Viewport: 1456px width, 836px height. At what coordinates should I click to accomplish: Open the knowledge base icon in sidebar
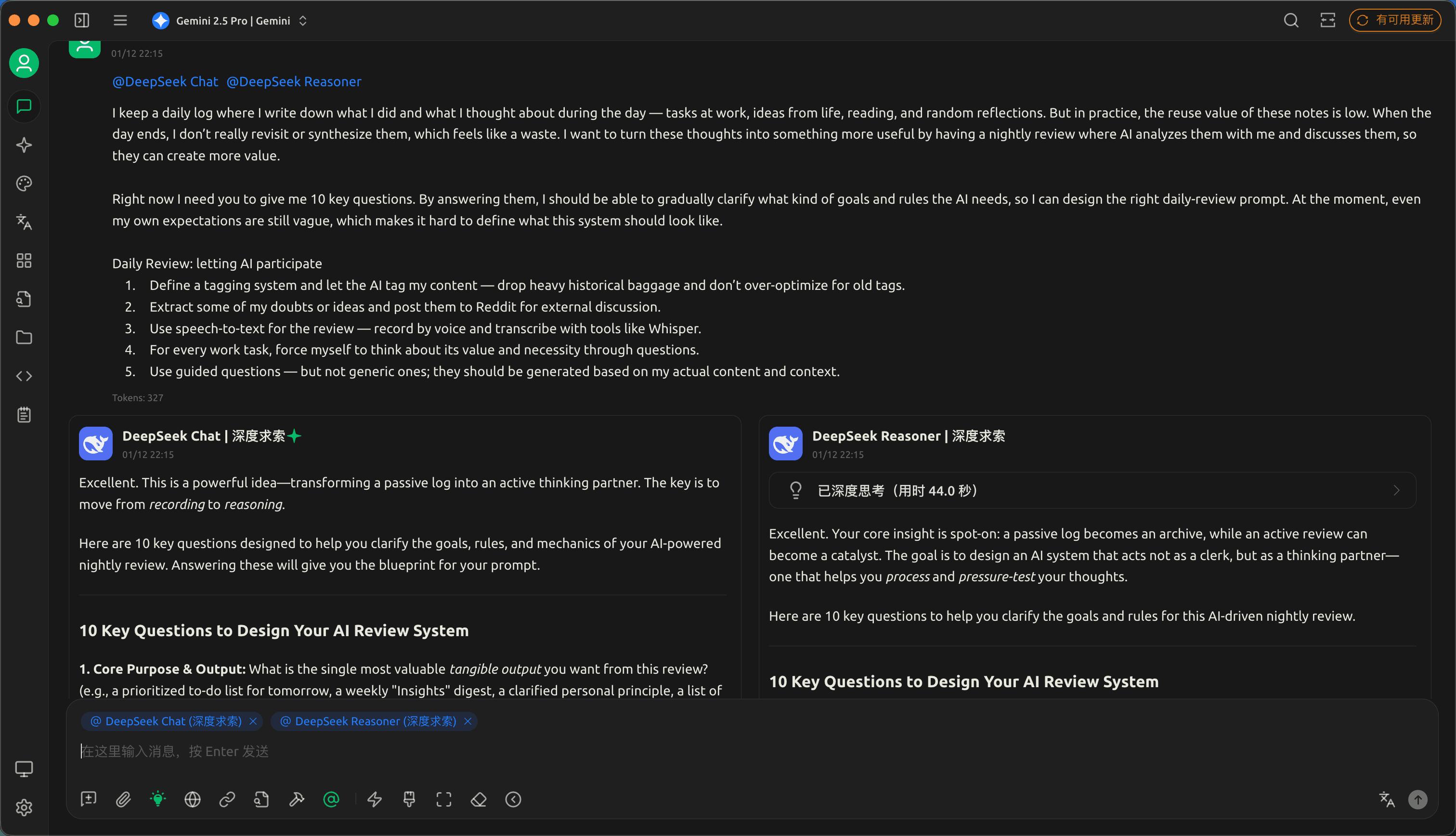pyautogui.click(x=24, y=299)
